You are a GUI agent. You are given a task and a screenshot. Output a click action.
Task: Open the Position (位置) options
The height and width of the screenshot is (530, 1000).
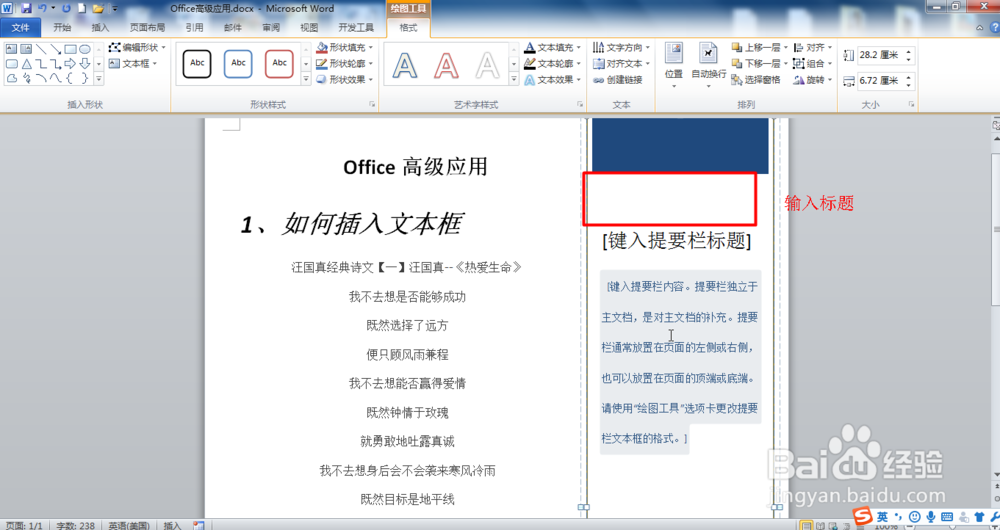[x=673, y=65]
